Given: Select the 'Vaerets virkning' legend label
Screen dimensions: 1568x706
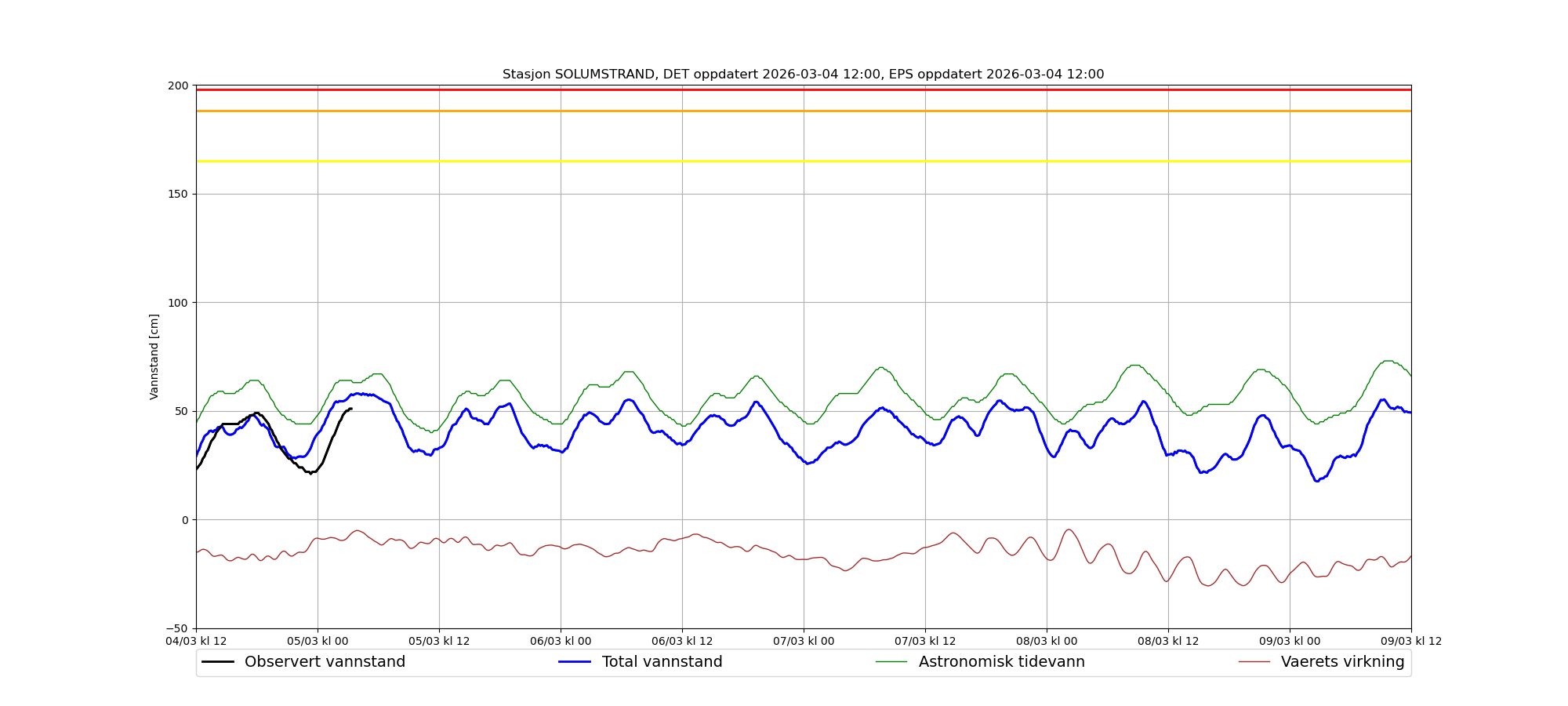Looking at the screenshot, I should coord(1342,662).
